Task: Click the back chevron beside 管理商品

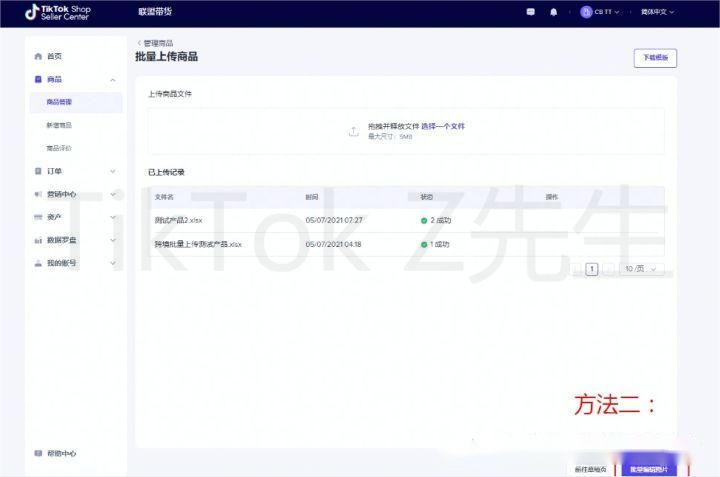Action: tap(139, 43)
